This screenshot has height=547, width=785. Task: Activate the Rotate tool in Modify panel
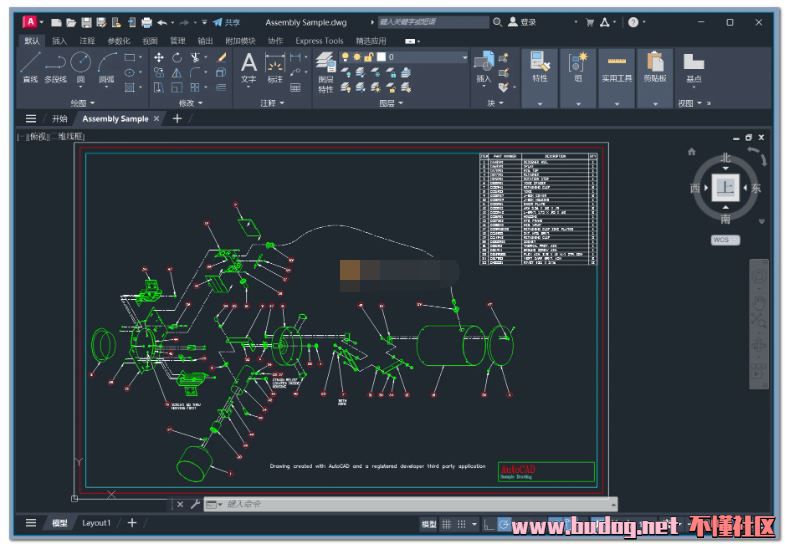pyautogui.click(x=177, y=58)
